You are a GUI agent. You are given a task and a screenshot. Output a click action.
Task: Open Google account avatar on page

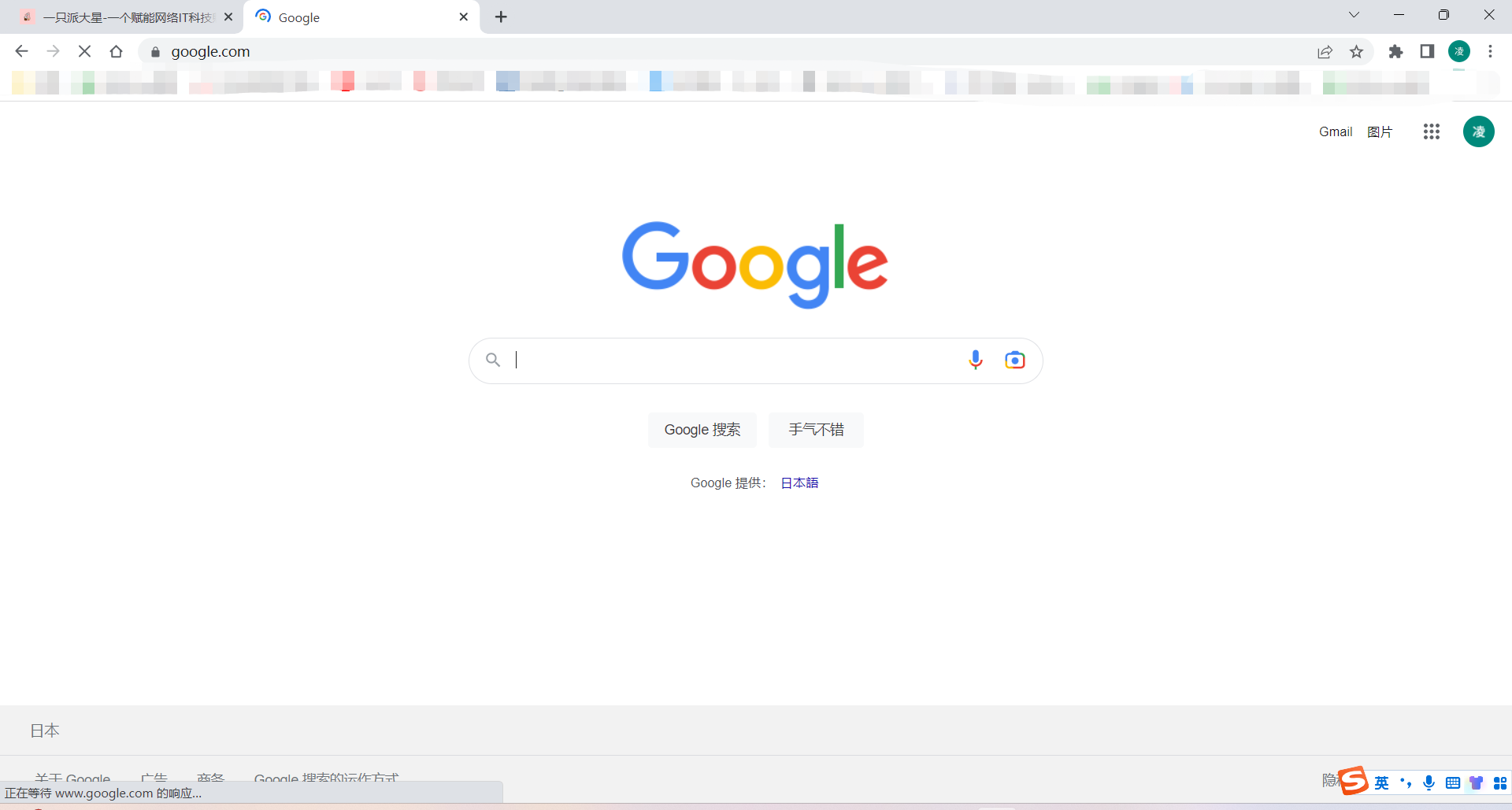(x=1478, y=131)
